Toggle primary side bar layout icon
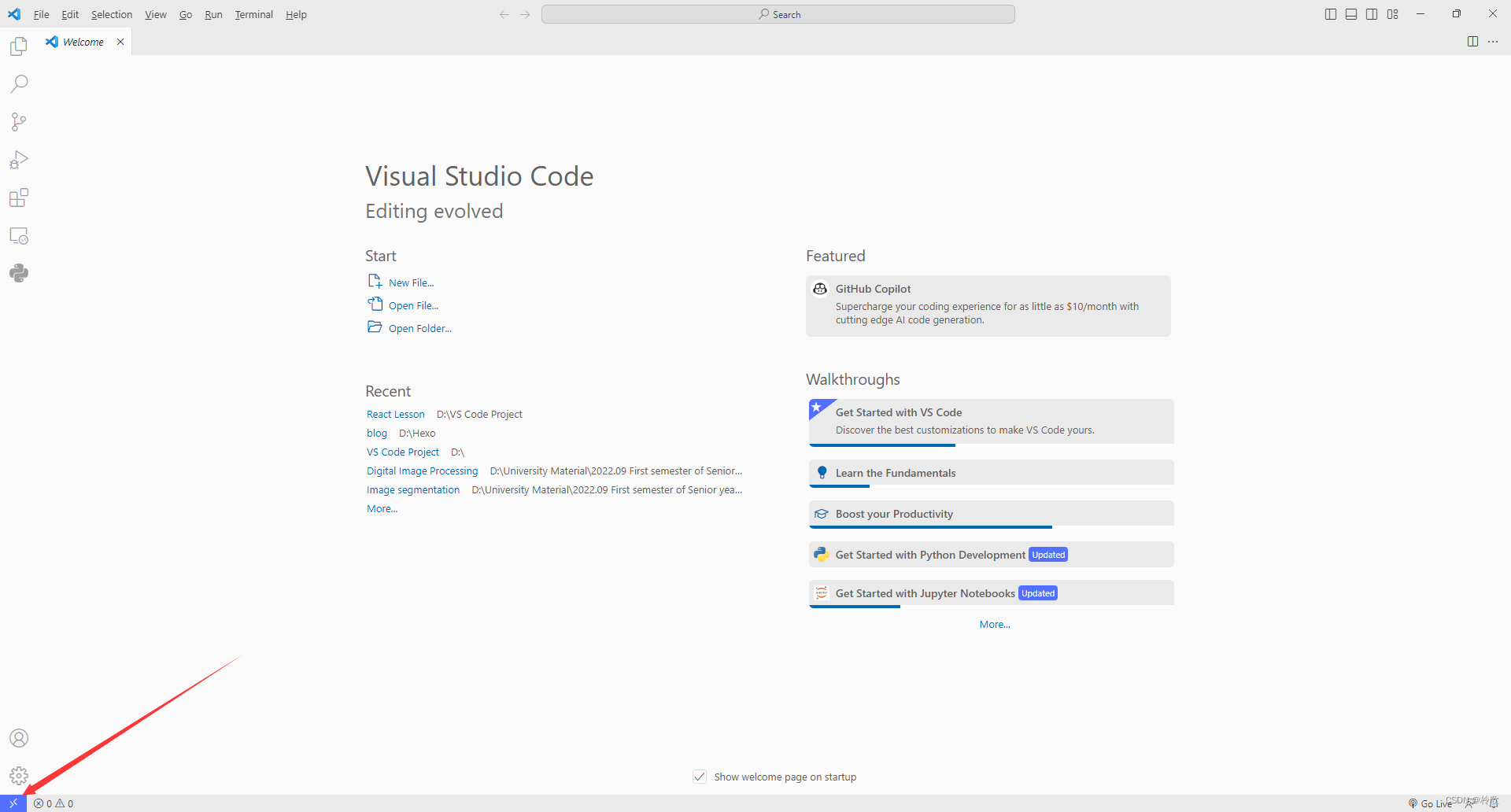 tap(1331, 14)
